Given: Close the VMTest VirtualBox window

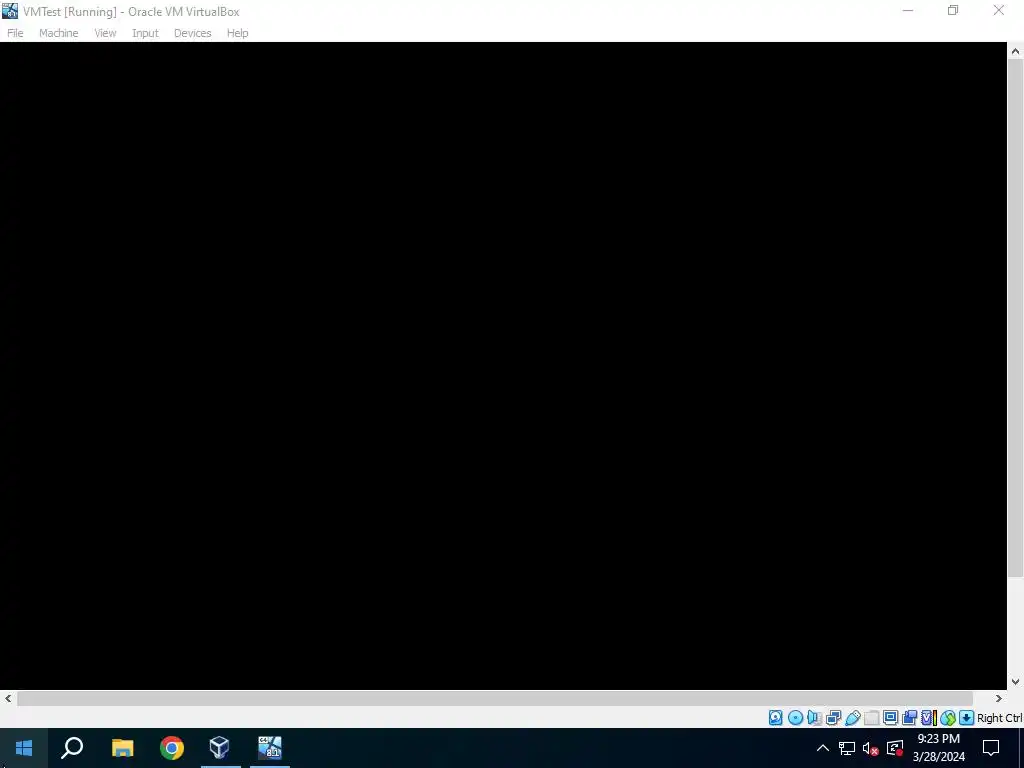Looking at the screenshot, I should tap(999, 10).
